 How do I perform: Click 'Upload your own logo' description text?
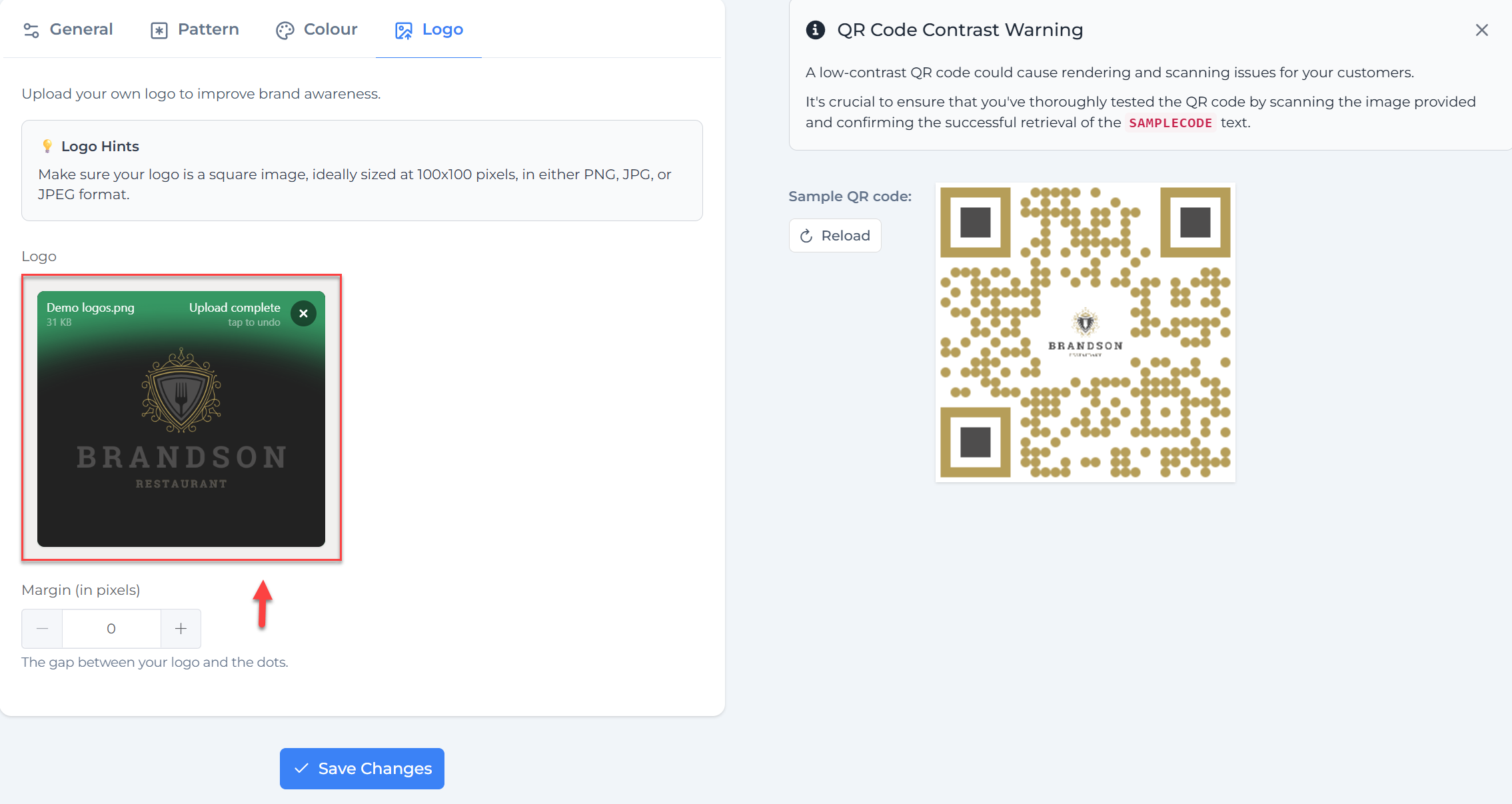pos(201,94)
